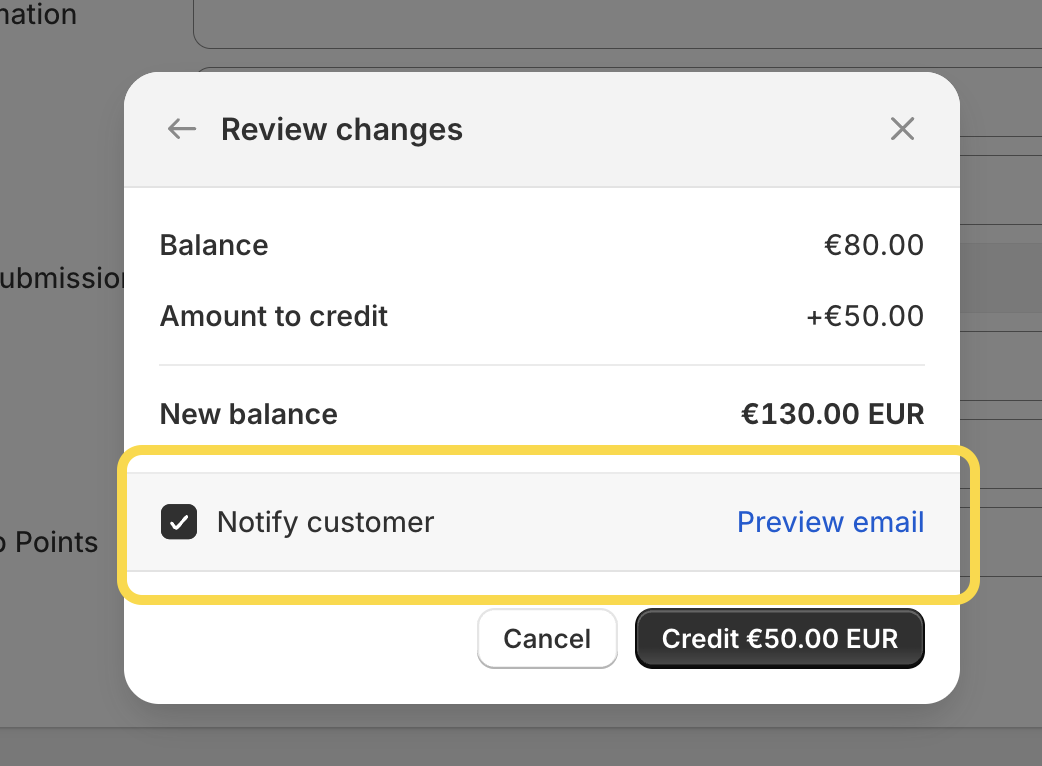Click the New balance €130.00 EUR row

pyautogui.click(x=540, y=413)
